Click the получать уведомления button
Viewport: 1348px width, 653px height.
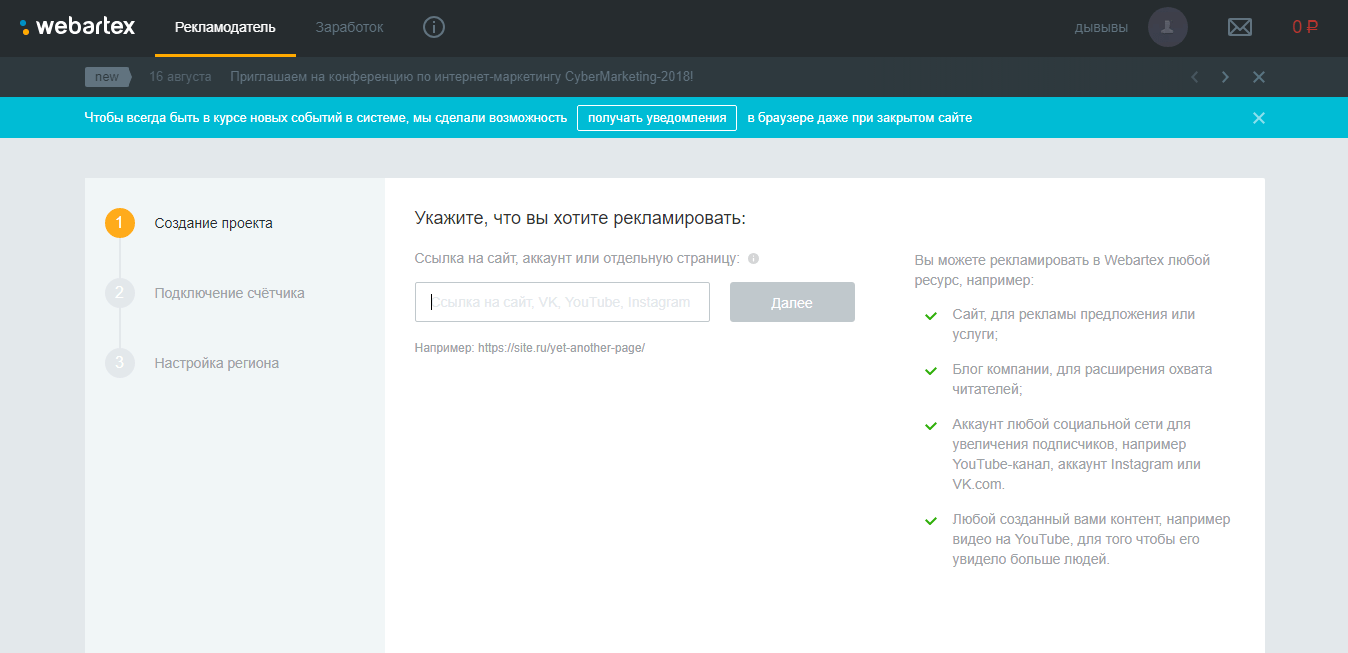(656, 118)
